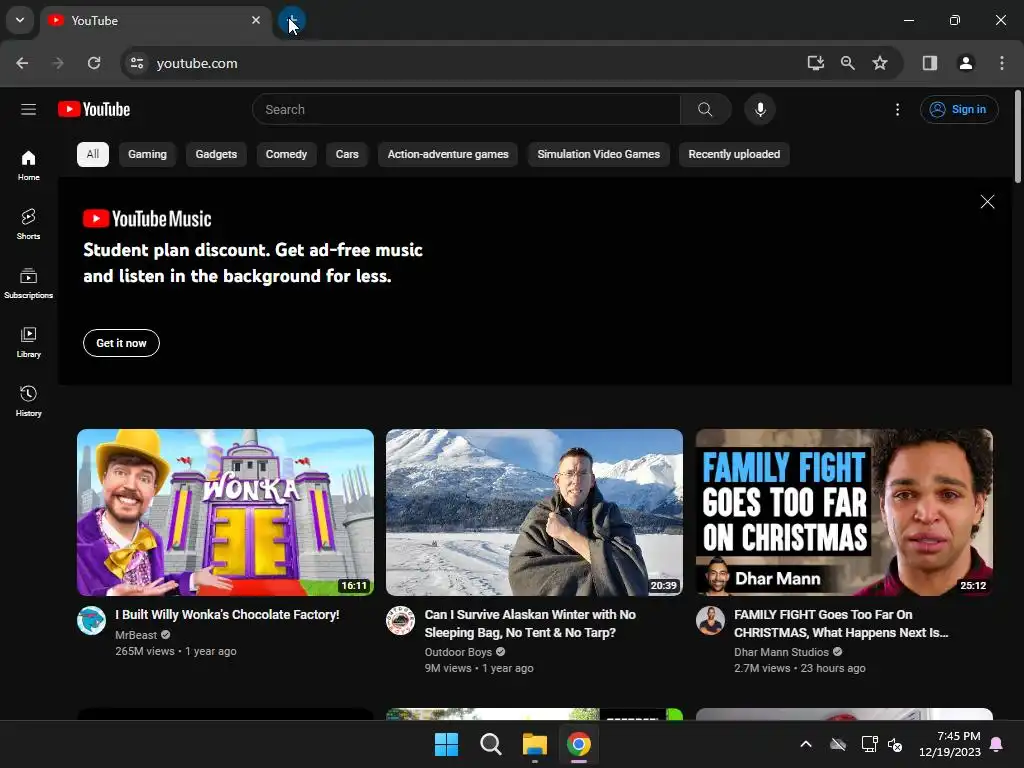Image resolution: width=1024 pixels, height=768 pixels.
Task: Click the Get it now button
Action: [121, 343]
